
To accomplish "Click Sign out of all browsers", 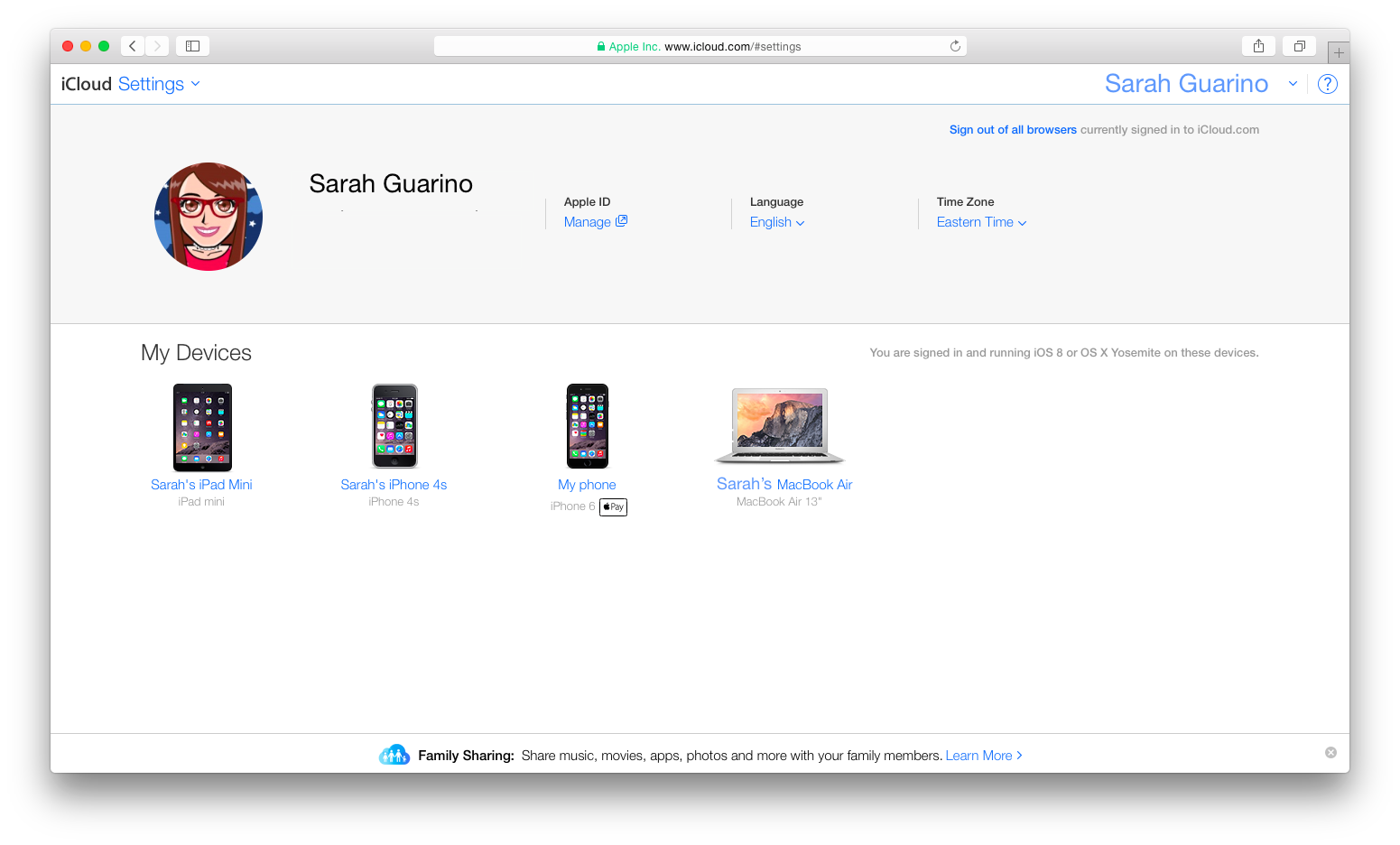I will tap(1012, 130).
